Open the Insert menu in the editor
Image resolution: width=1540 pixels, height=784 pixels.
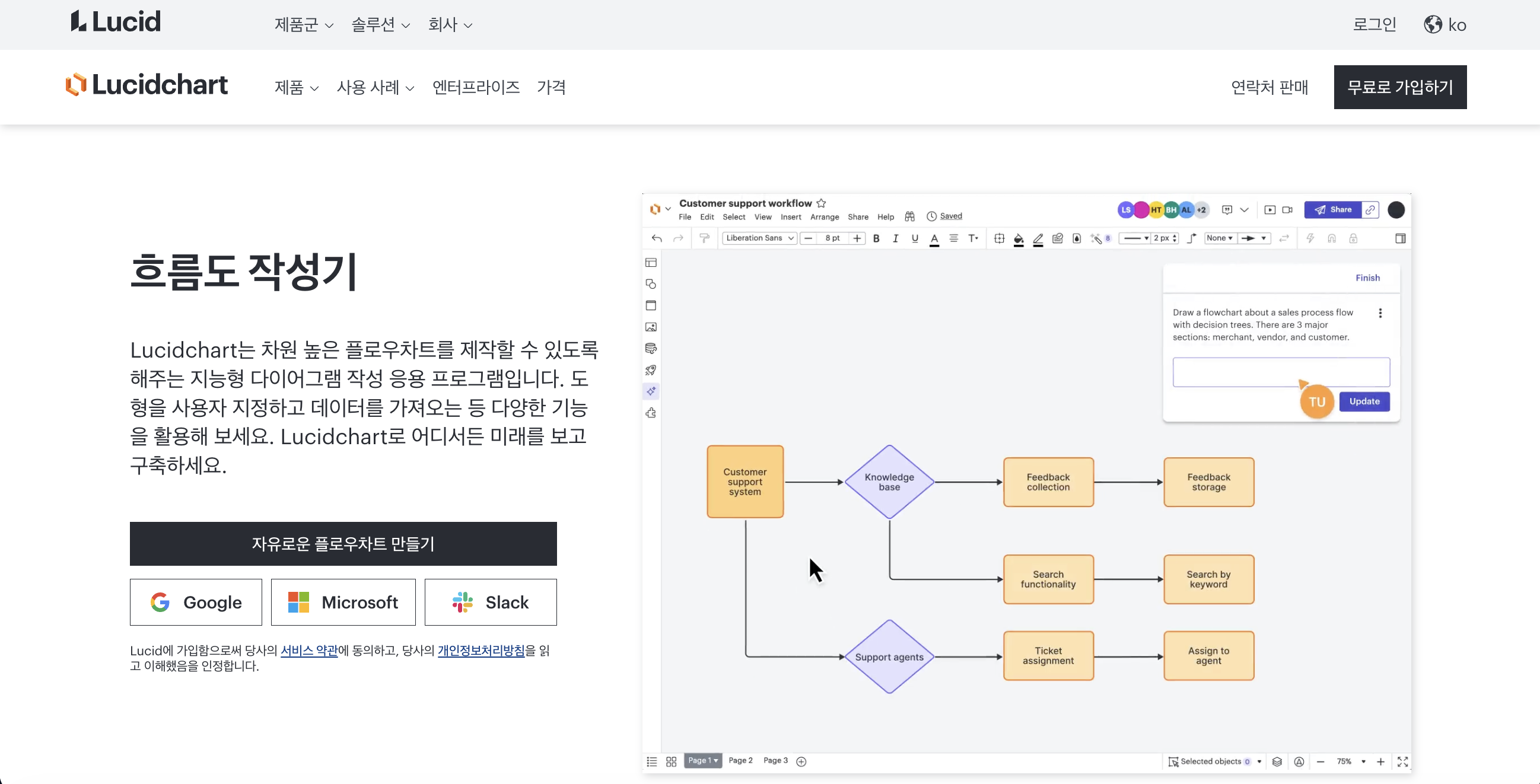pyautogui.click(x=790, y=216)
